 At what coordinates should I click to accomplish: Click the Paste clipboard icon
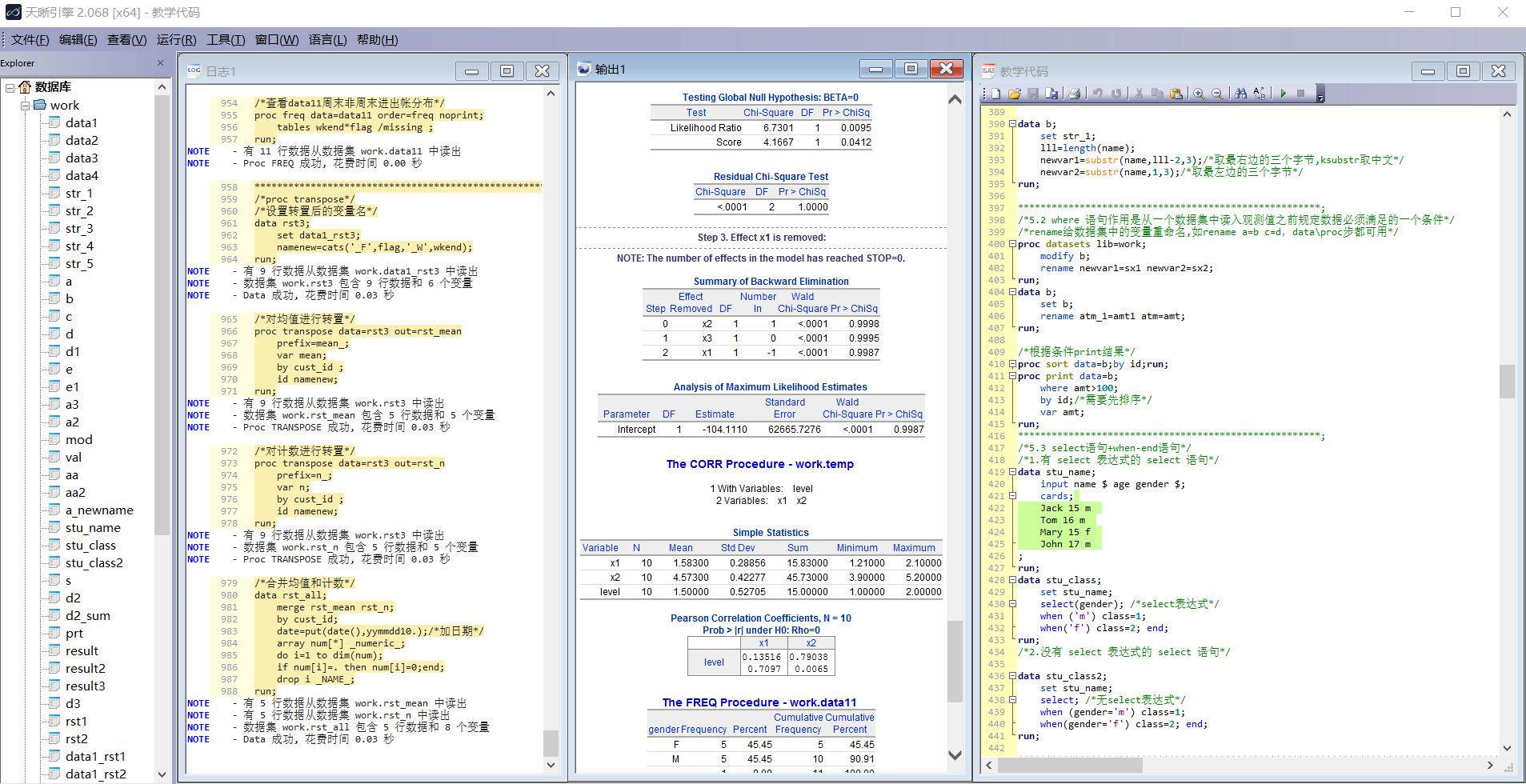click(1176, 94)
